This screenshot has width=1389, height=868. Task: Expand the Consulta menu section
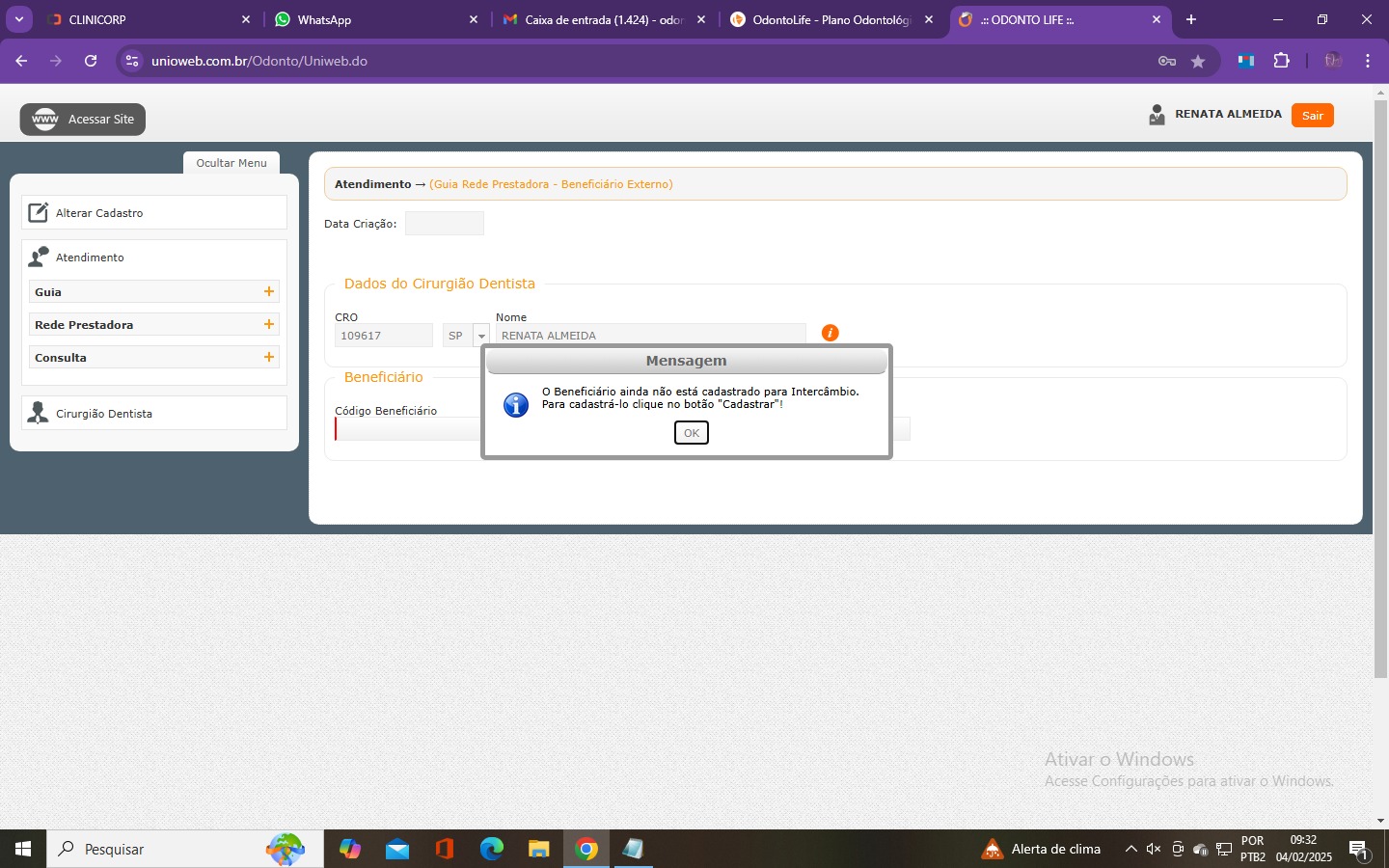tap(269, 357)
